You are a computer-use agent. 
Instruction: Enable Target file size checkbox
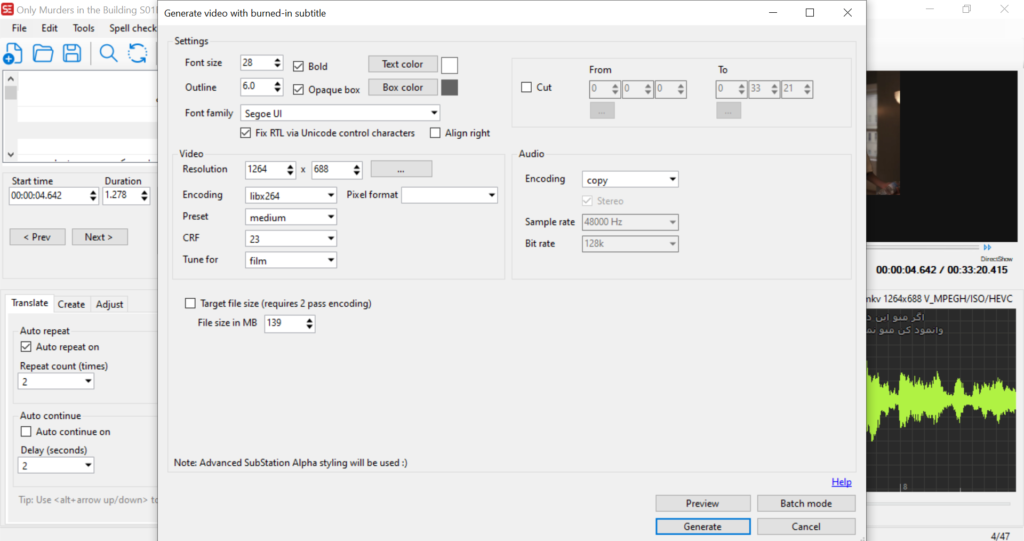[x=191, y=303]
